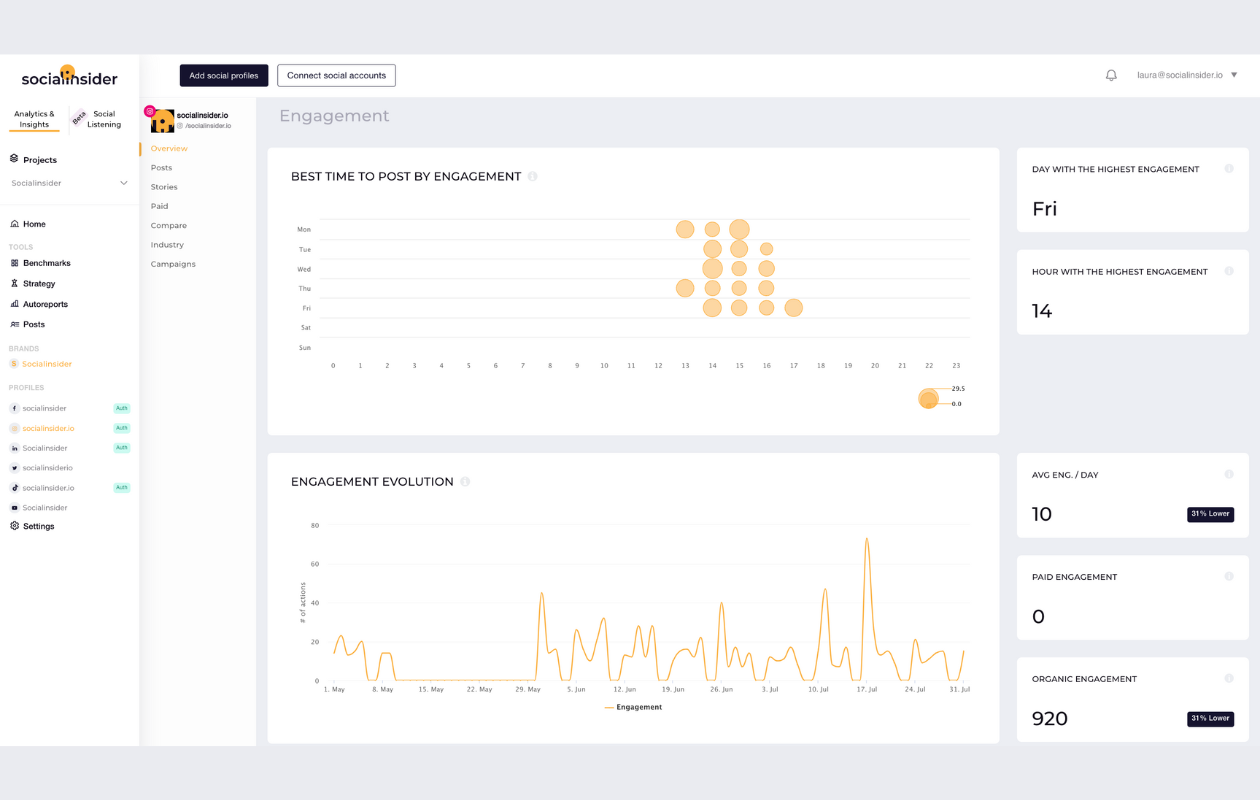Click info icon next to Best Time to Post
The image size is (1260, 800).
click(533, 177)
